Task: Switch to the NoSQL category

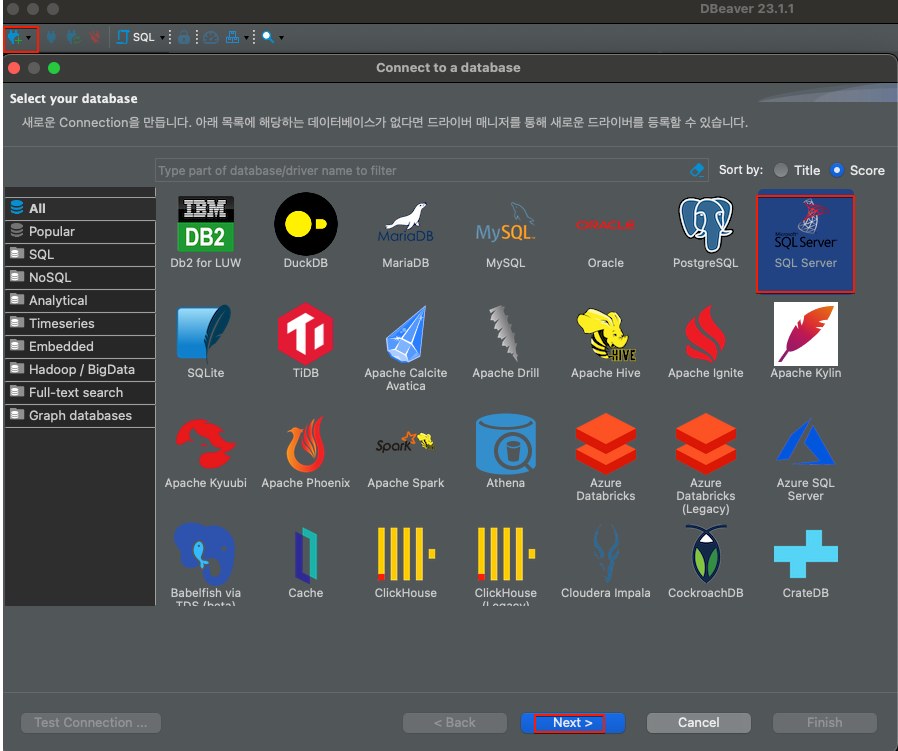Action: tap(50, 277)
